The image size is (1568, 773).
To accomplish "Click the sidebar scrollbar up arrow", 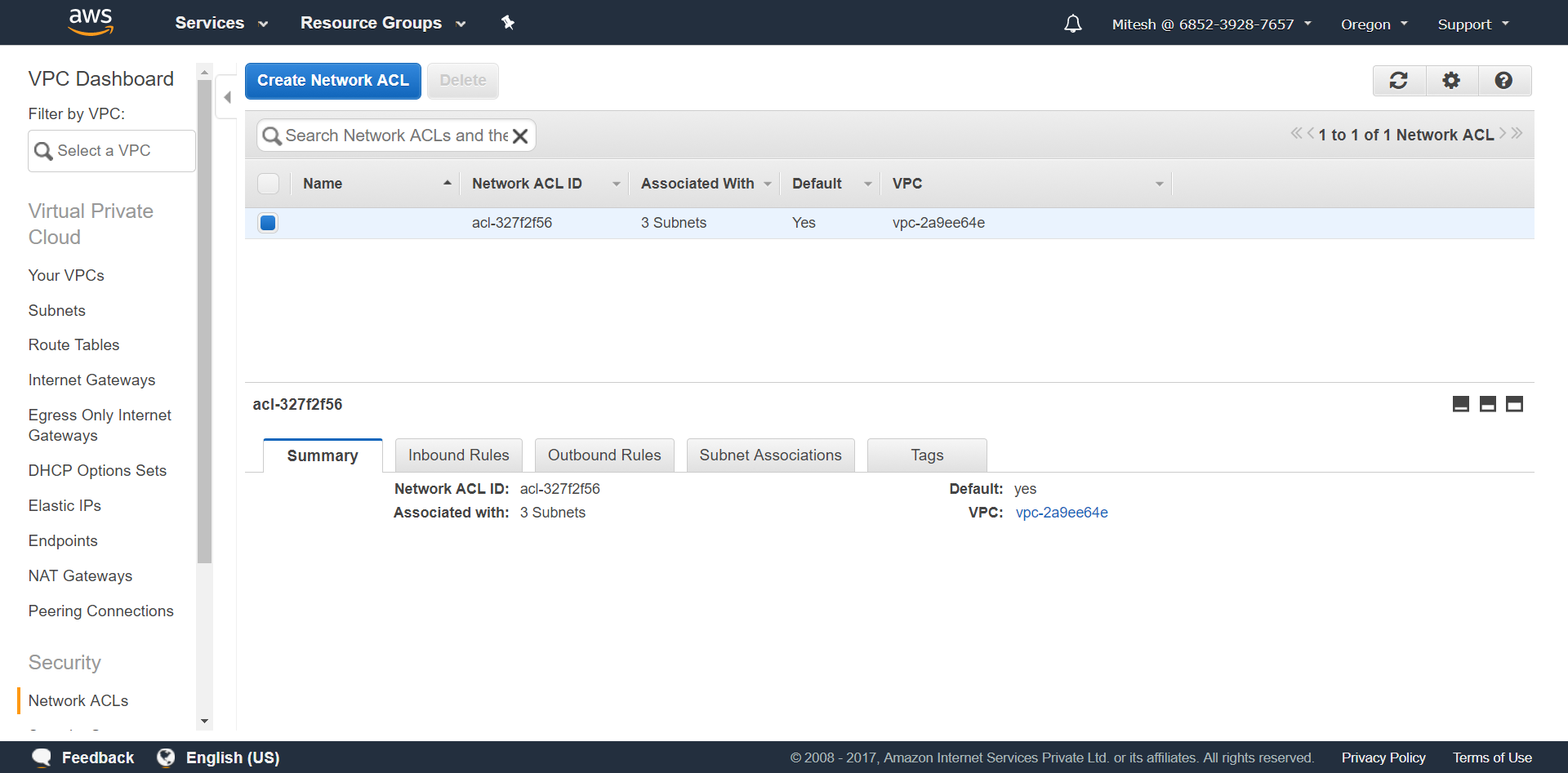I will 205,73.
